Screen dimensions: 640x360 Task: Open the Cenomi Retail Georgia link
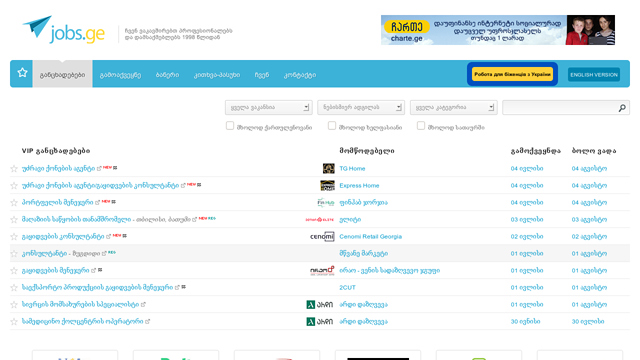point(371,236)
